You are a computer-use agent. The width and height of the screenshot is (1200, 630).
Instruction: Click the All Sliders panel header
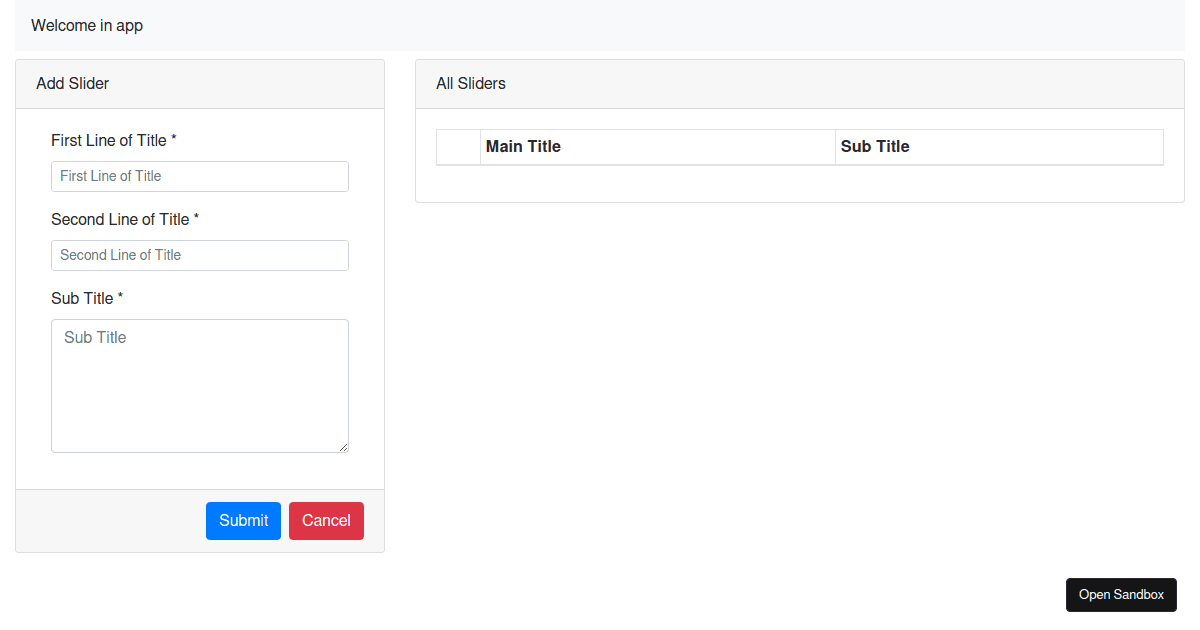tap(470, 83)
